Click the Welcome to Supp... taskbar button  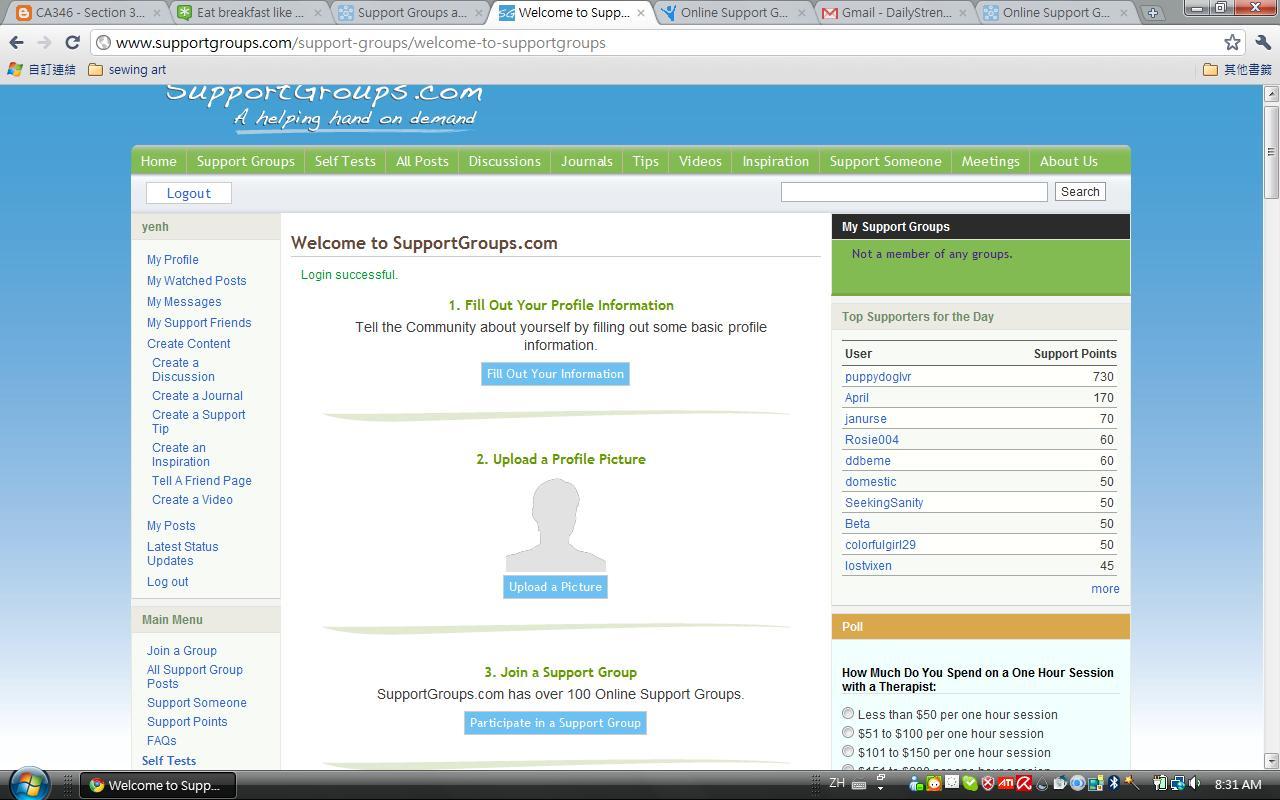[159, 785]
